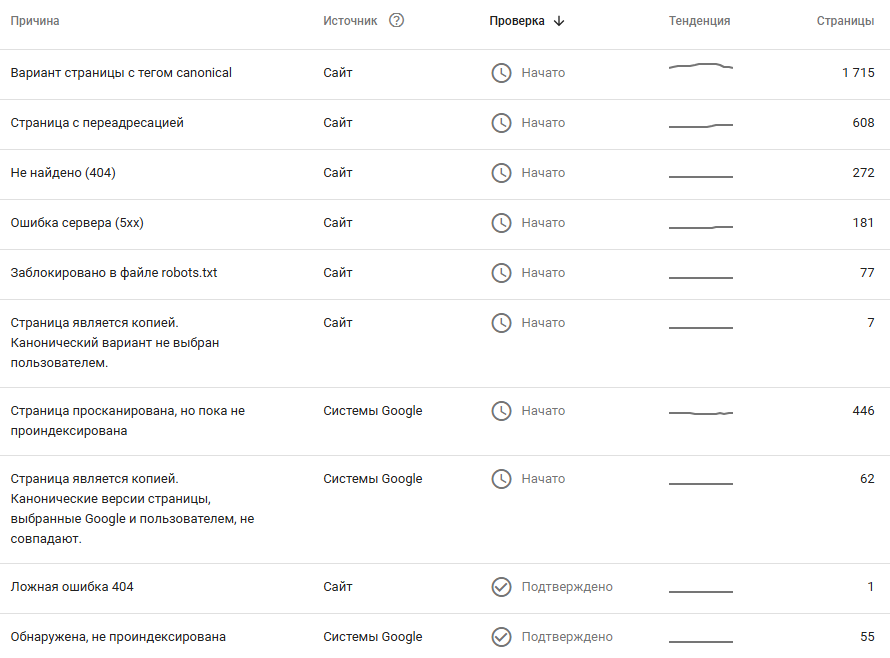Image resolution: width=890 pixels, height=658 pixels.
Task: Click clock icon in Страница с переадресацией row
Action: 501,123
